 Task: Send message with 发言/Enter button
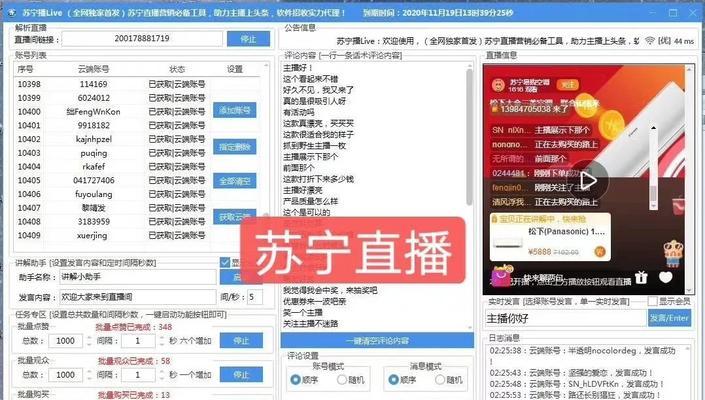[669, 318]
